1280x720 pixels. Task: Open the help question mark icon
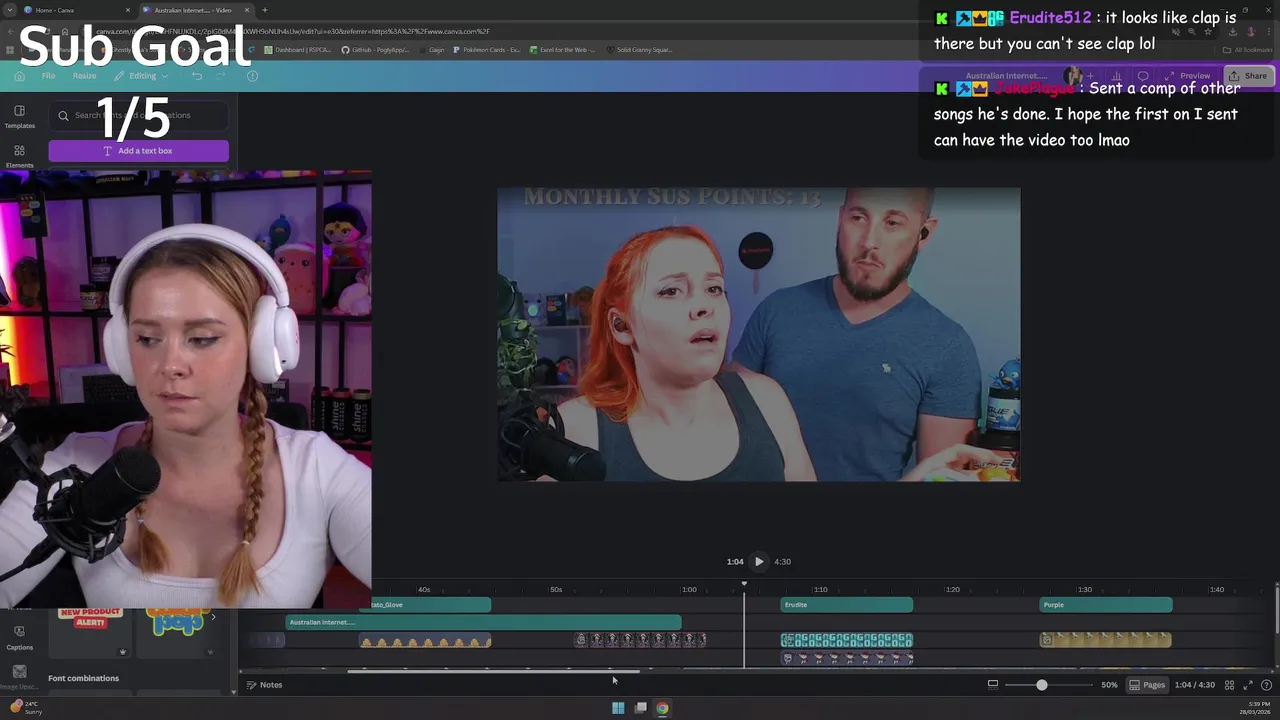[1266, 685]
